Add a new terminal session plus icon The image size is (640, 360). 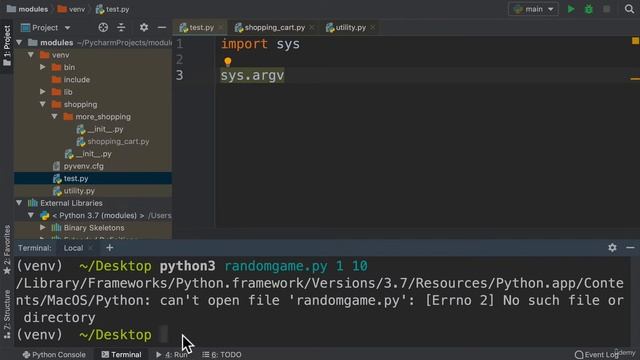[109, 247]
